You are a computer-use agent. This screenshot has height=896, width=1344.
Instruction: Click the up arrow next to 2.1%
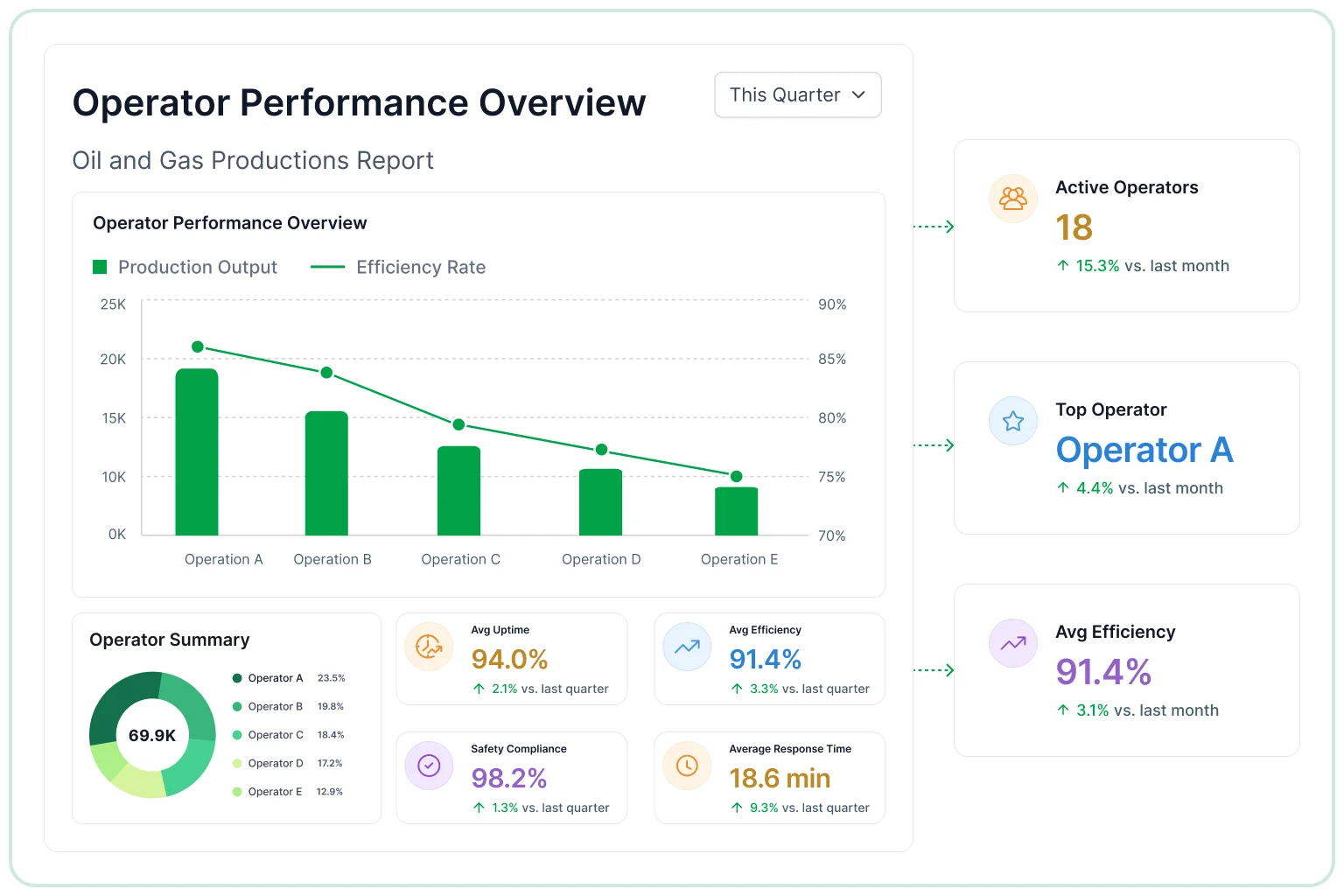[x=479, y=689]
